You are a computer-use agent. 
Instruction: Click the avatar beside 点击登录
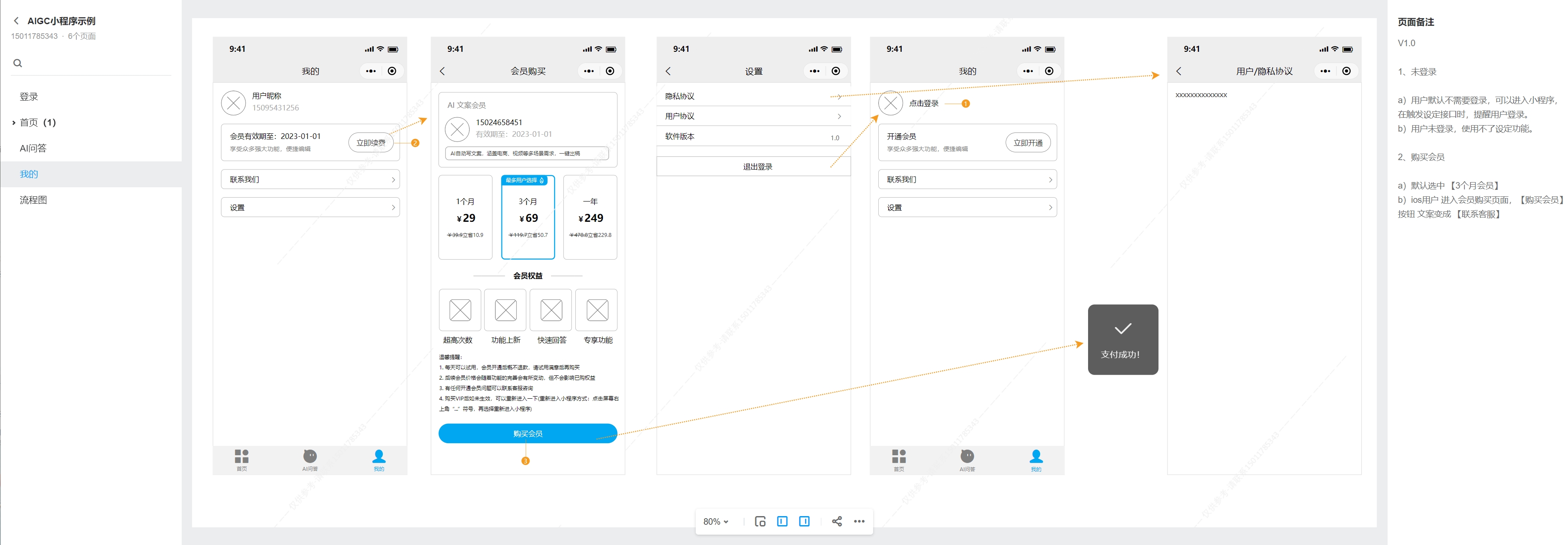click(890, 104)
